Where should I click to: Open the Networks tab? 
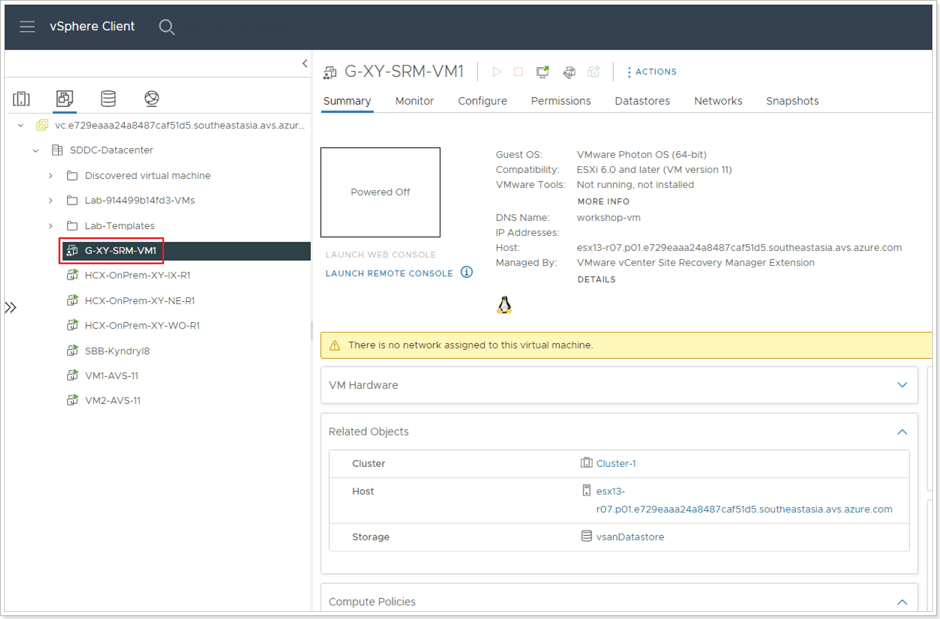pos(718,101)
